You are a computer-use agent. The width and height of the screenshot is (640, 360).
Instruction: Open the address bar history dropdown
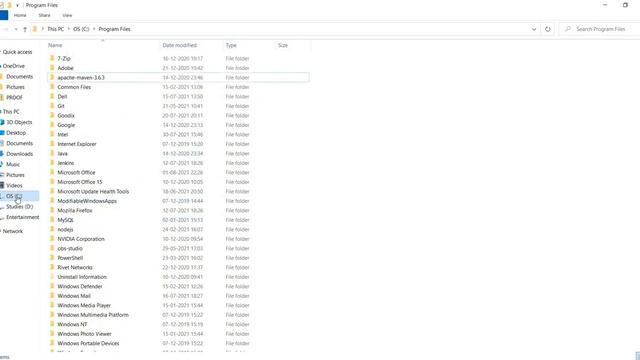534,29
